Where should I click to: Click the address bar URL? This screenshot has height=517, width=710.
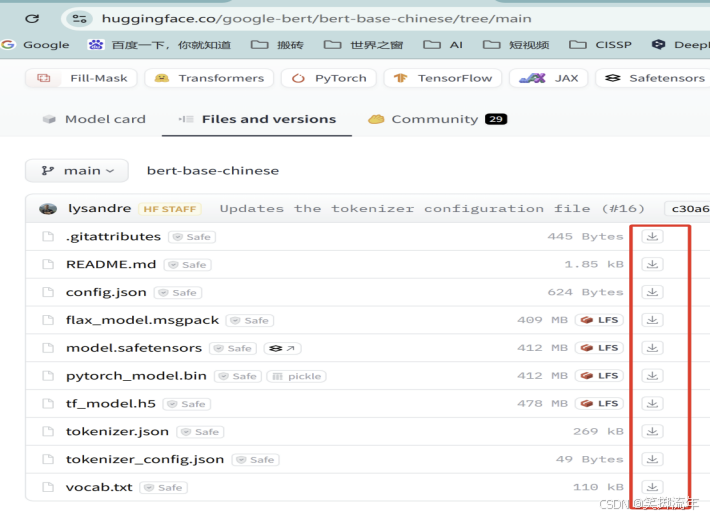[317, 19]
